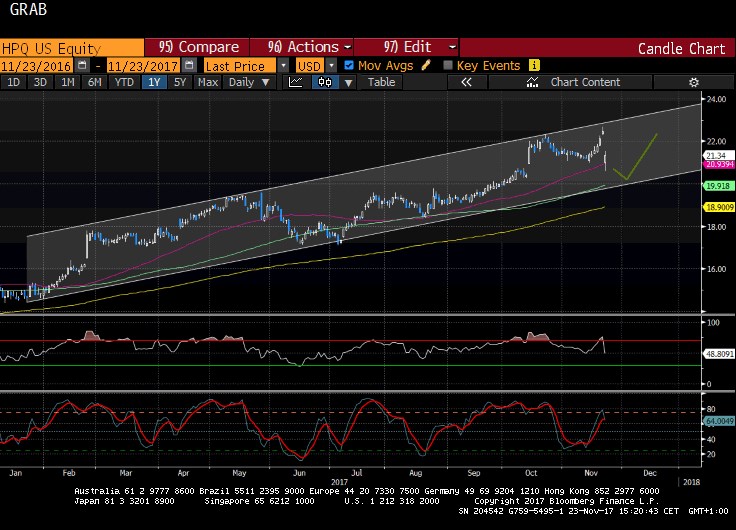Select the Last Price field
Screen dimensions: 736x530
[x=240, y=65]
